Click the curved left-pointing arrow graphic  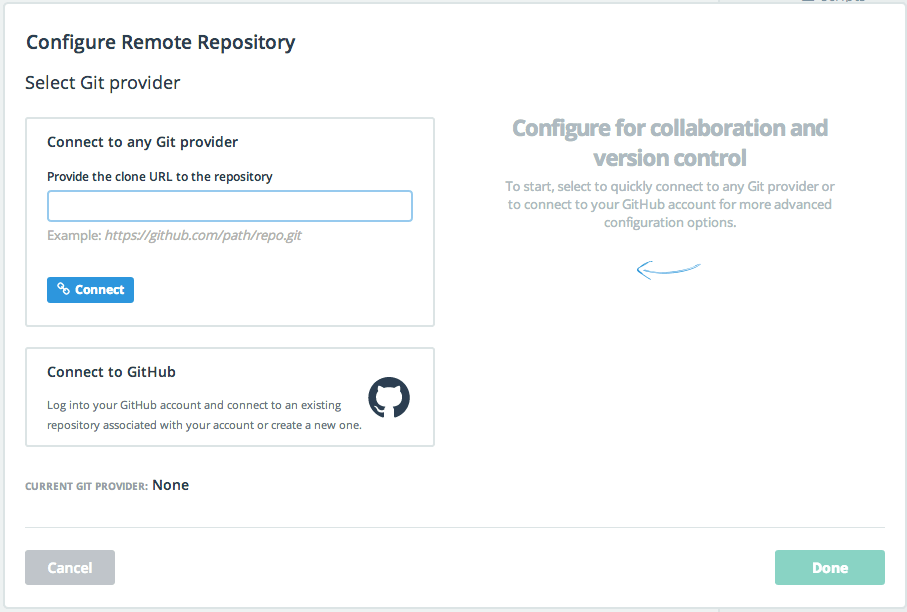click(x=669, y=269)
